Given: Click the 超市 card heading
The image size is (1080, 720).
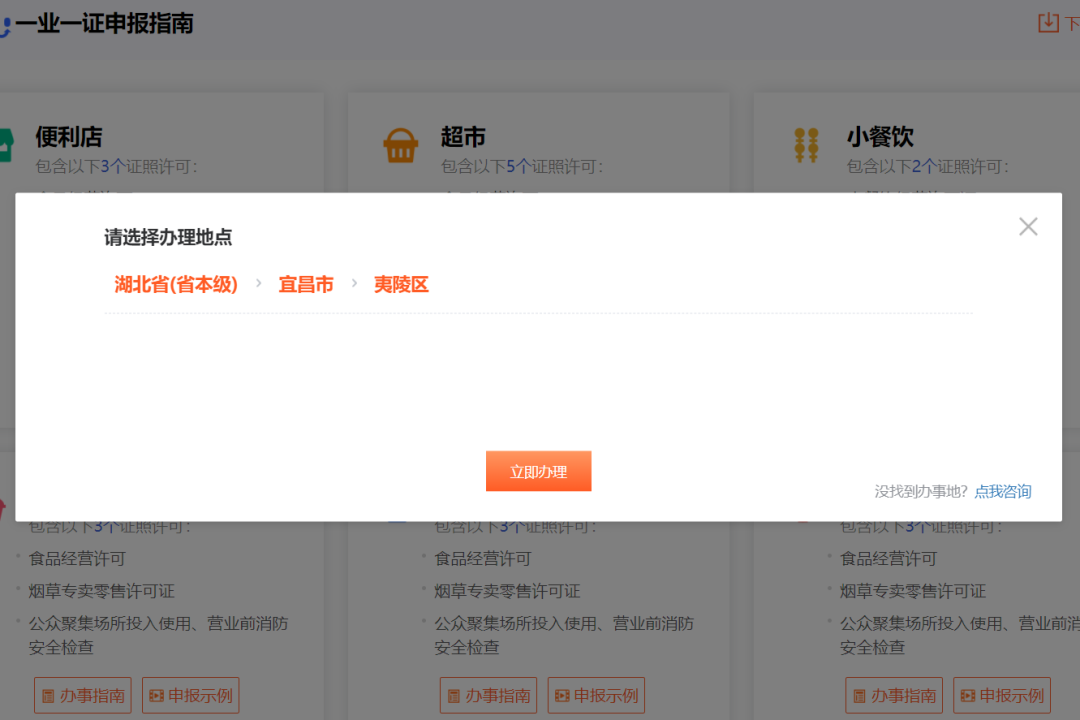Looking at the screenshot, I should tap(463, 137).
